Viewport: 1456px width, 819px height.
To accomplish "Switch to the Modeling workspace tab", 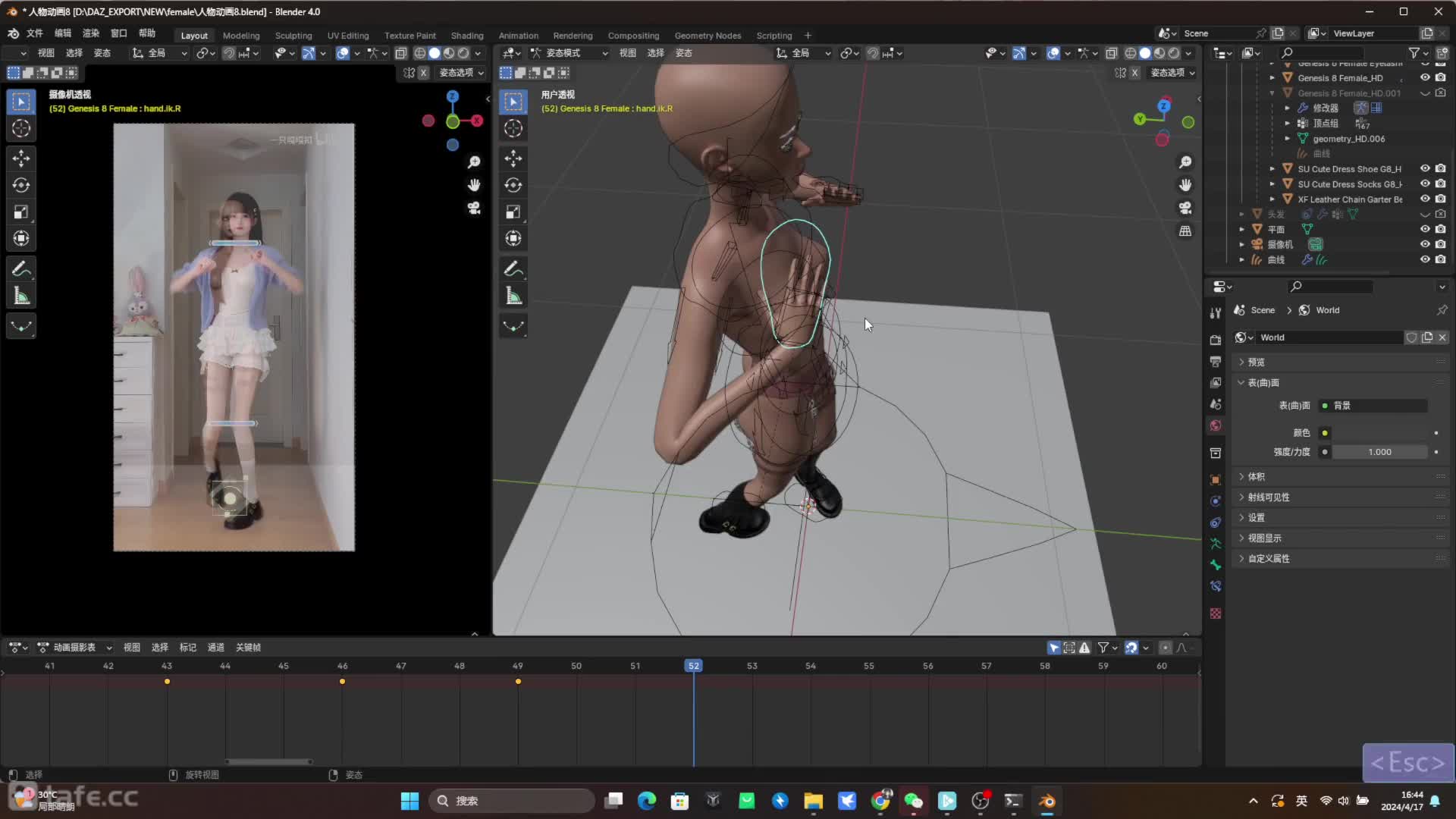I will click(x=241, y=36).
